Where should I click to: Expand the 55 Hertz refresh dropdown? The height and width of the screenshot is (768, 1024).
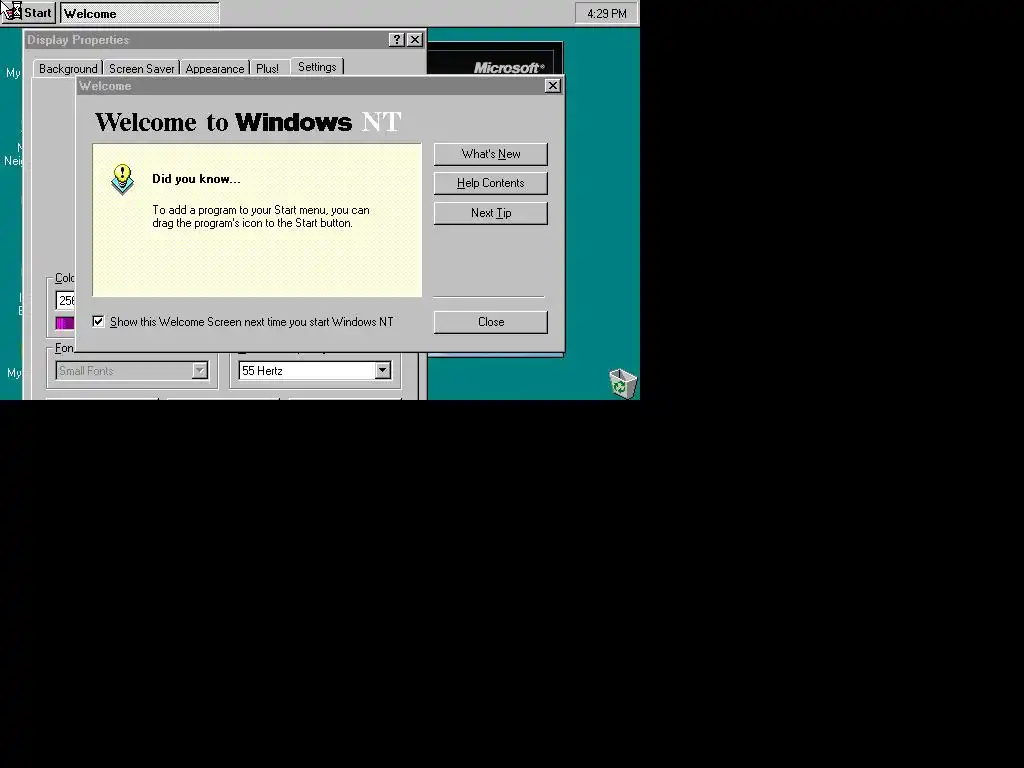pos(383,370)
